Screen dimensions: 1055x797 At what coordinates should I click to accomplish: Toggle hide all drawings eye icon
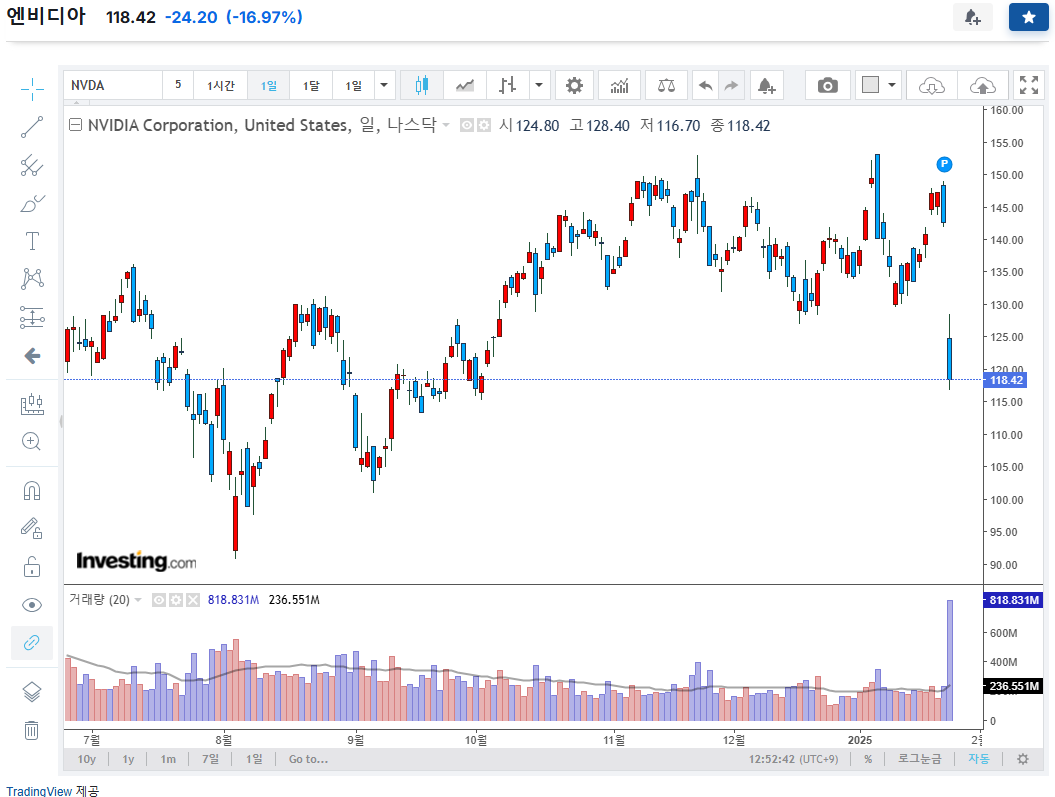32,605
